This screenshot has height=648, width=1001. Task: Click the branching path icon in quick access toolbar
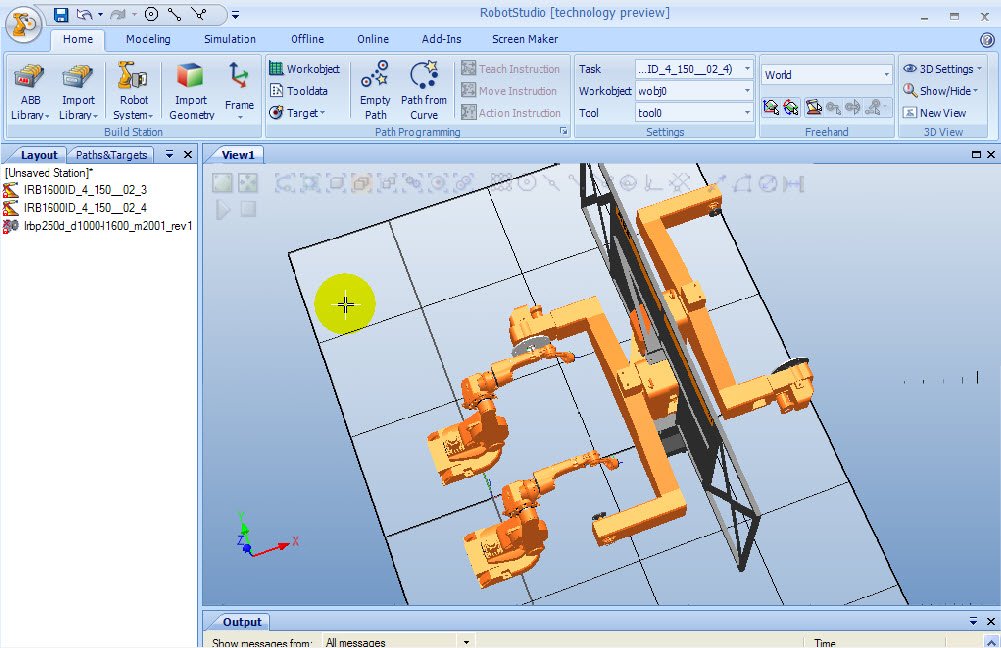click(199, 14)
